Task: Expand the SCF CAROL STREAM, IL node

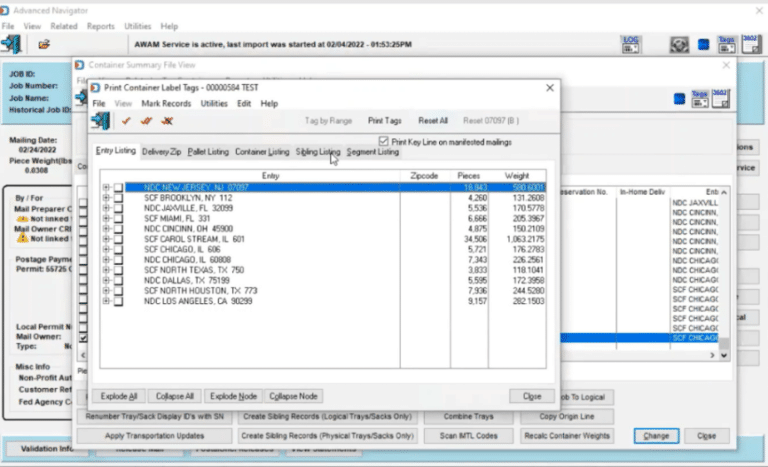Action: pos(106,239)
